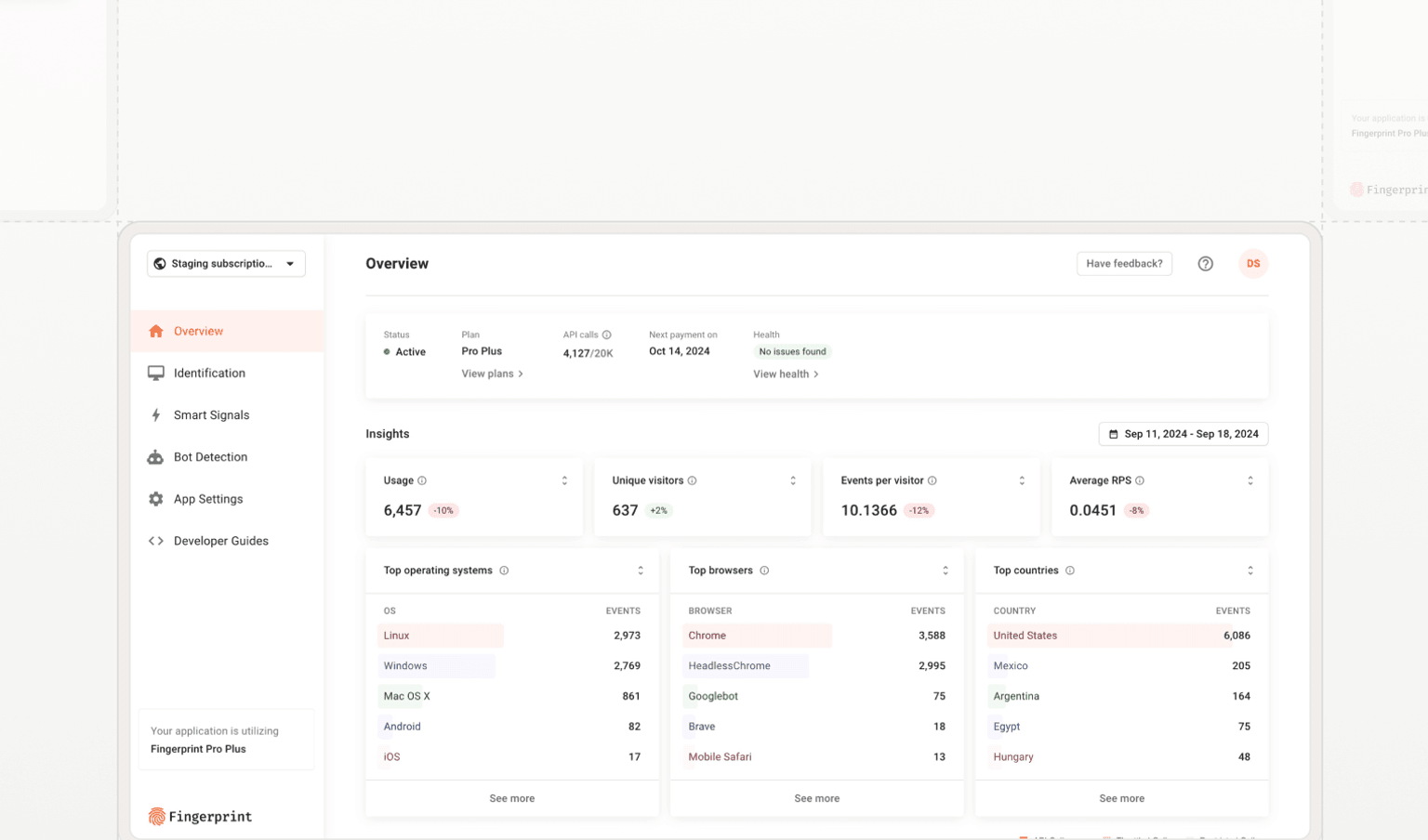Select Identification in the sidebar menu

click(x=209, y=373)
